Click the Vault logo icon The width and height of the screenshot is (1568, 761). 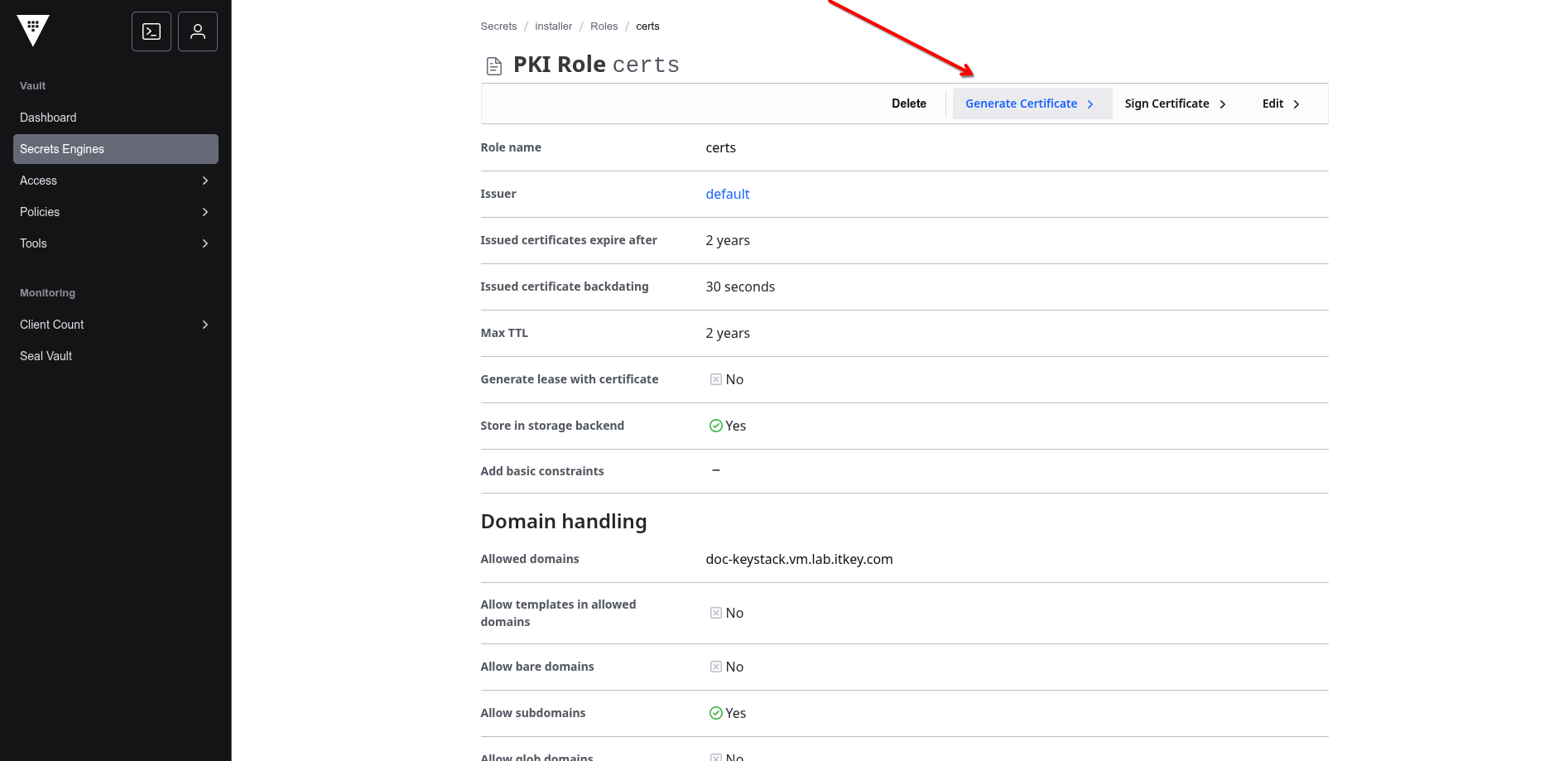33,31
